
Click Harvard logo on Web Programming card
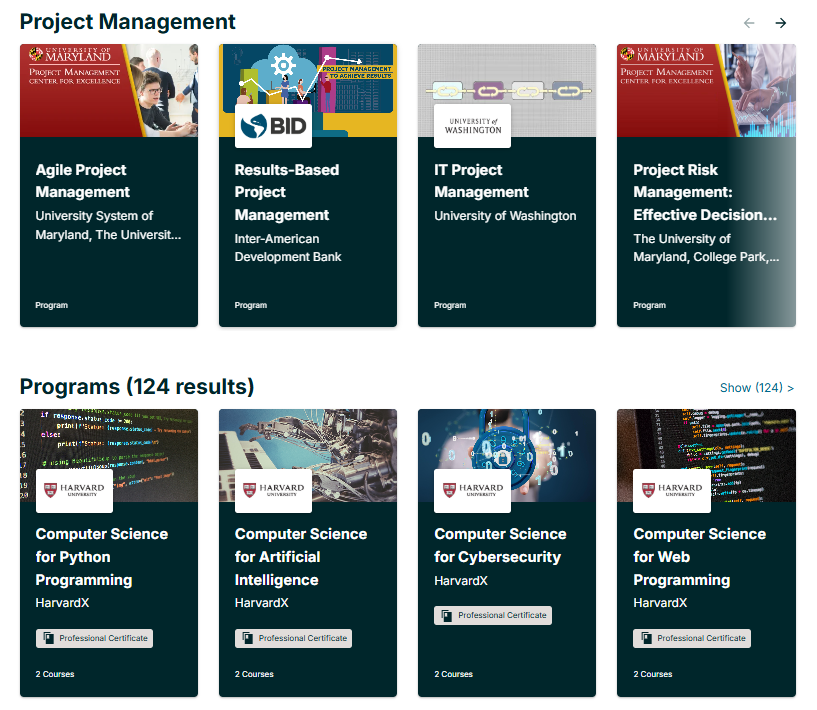point(672,491)
